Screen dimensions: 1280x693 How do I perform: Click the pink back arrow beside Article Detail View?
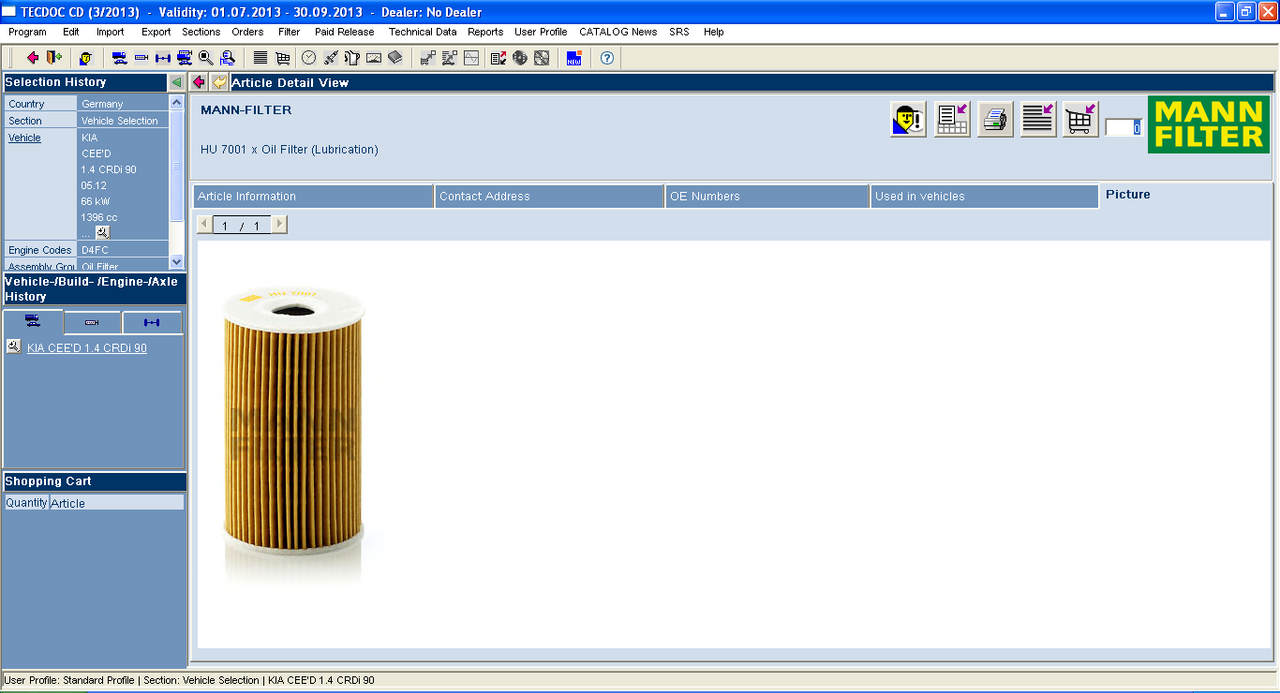(199, 82)
